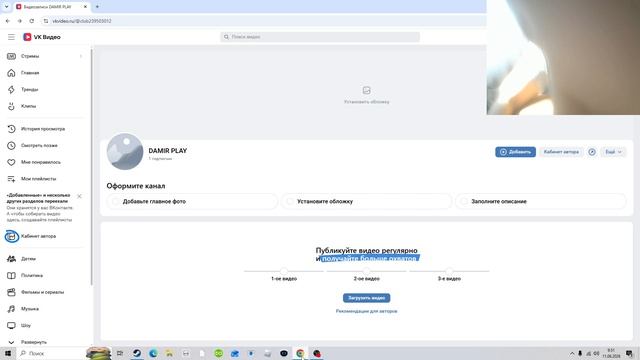Click the blue Добавить button

516,152
